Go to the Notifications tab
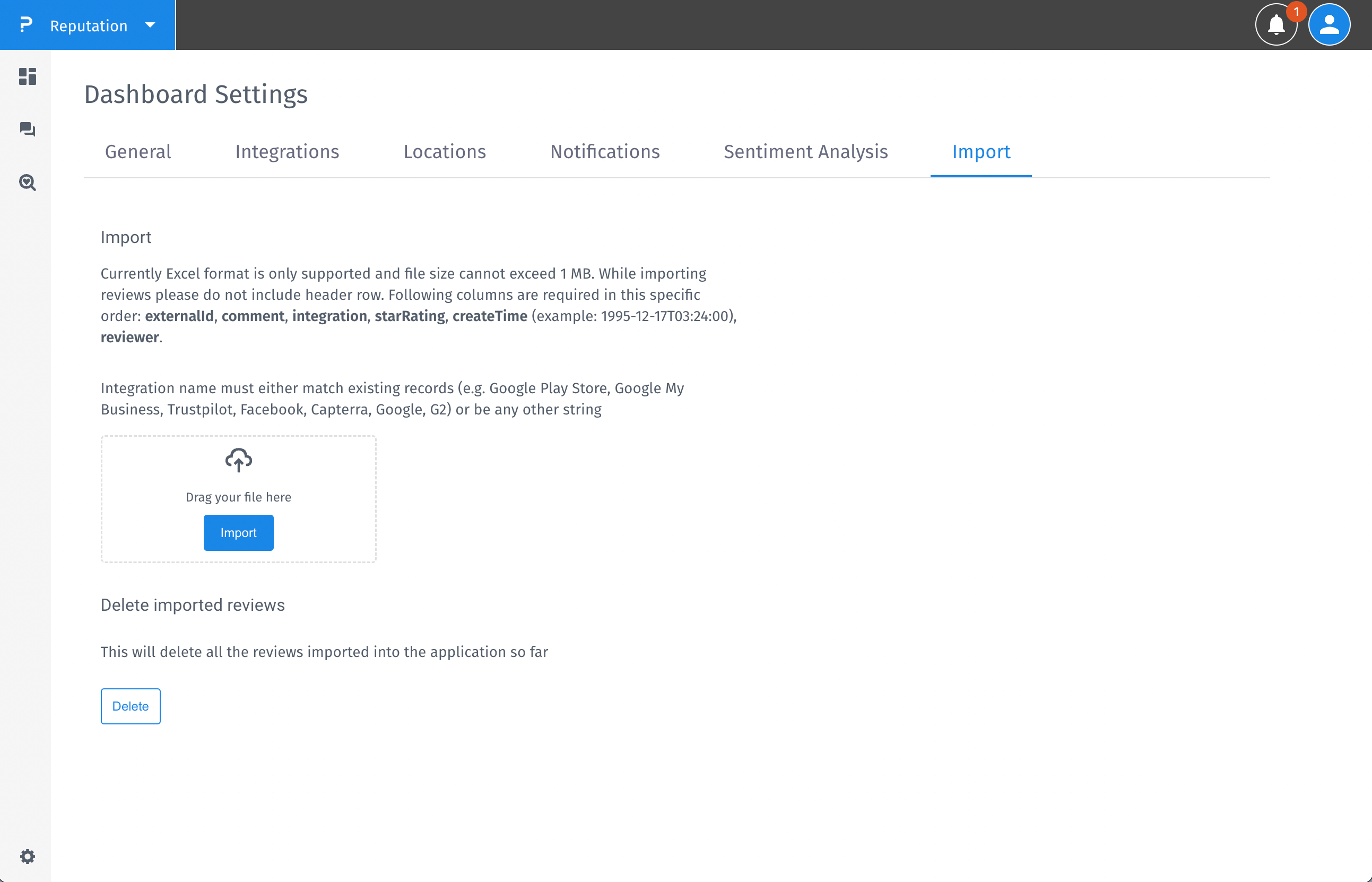 605,152
